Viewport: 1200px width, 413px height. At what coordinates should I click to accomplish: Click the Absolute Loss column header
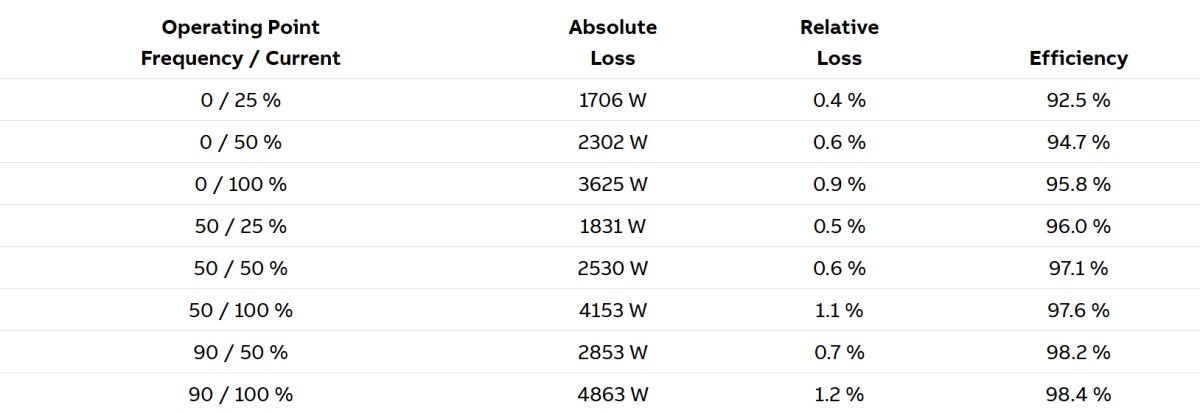[612, 43]
